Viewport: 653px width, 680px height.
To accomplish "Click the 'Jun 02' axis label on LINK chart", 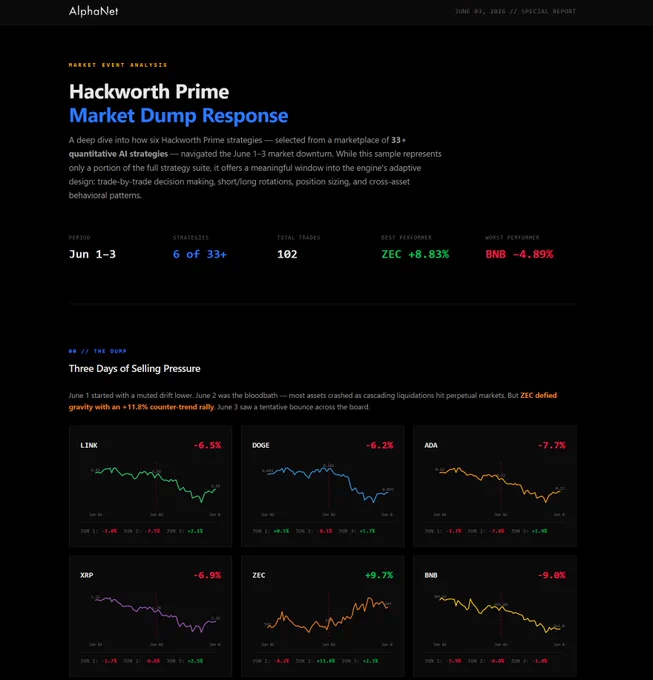I will coord(156,515).
